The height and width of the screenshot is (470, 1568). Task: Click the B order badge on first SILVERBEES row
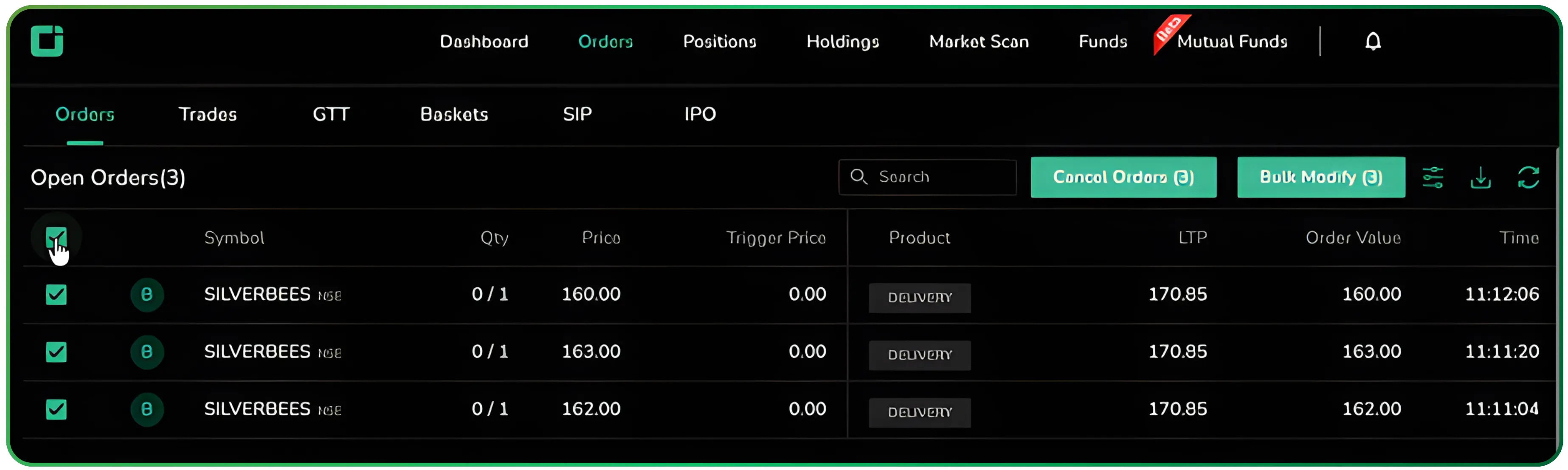tap(147, 295)
